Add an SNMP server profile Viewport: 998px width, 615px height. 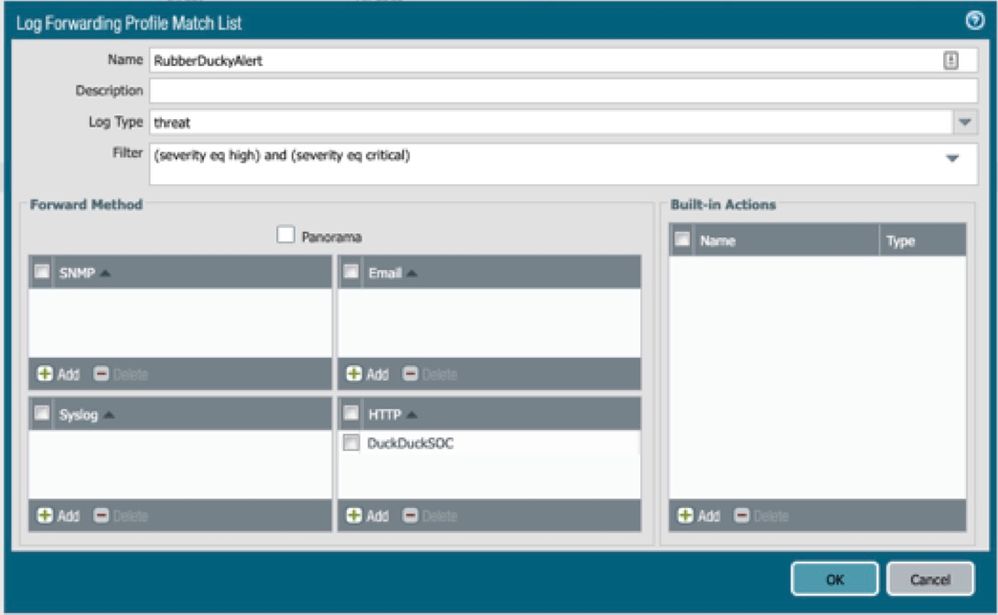(x=59, y=374)
